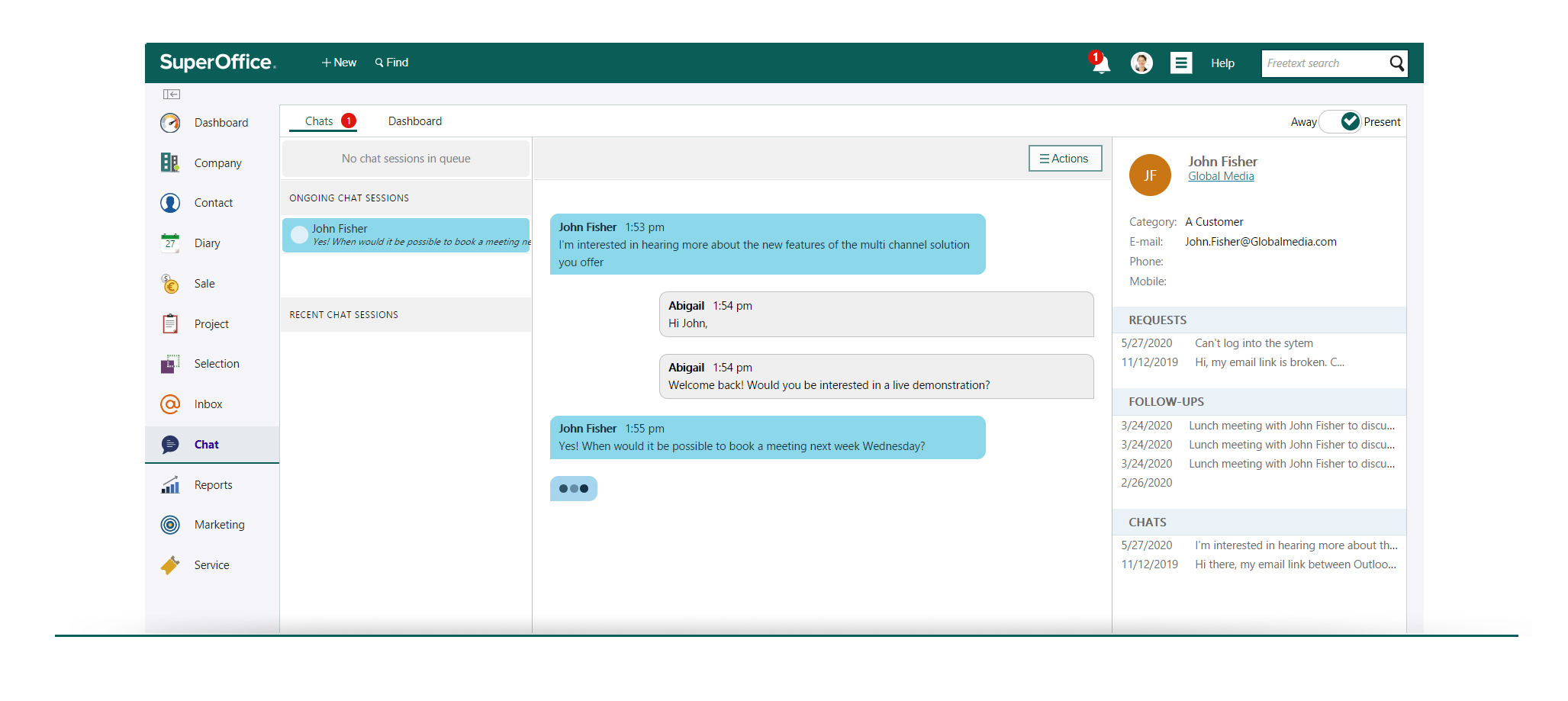1568x701 pixels.
Task: Open the Inbox navigation item
Action: [208, 404]
